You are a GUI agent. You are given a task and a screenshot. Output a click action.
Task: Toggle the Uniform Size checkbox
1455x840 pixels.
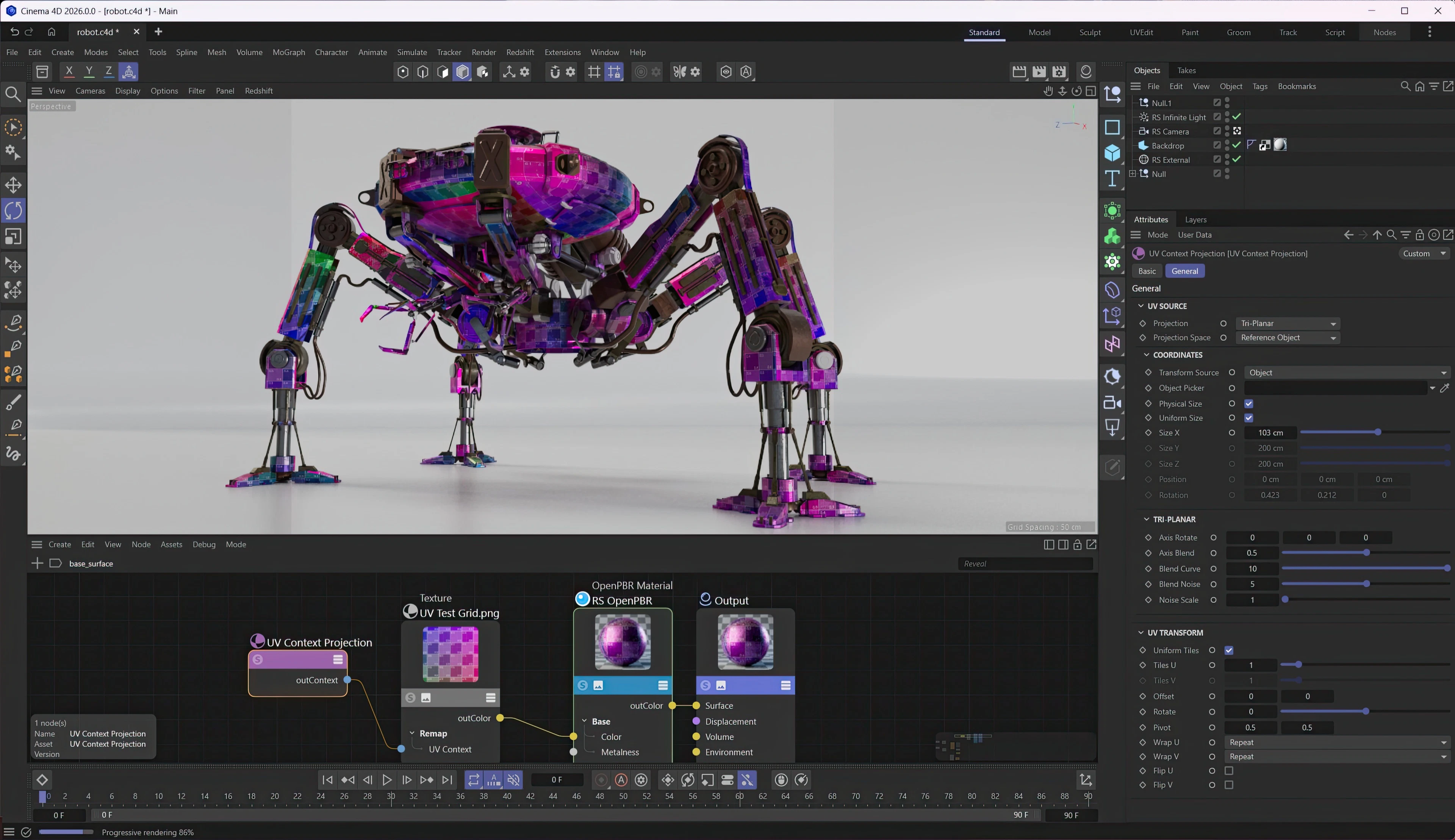click(x=1248, y=418)
